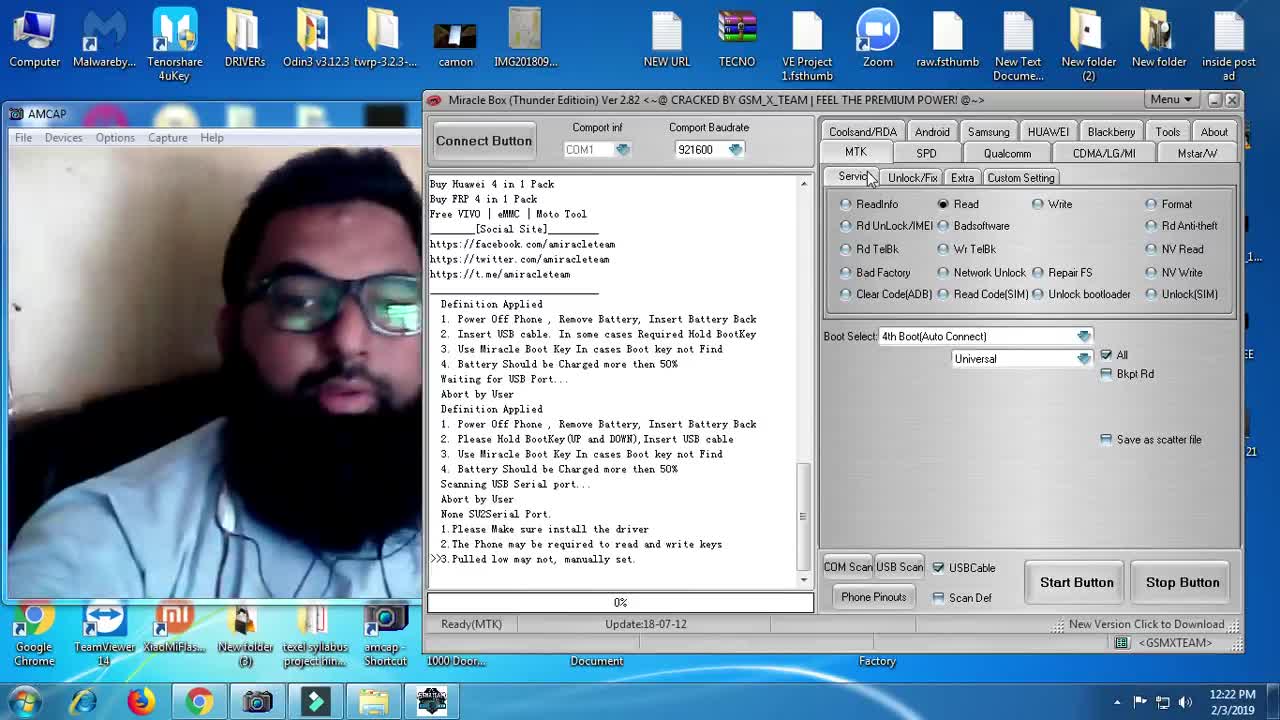This screenshot has width=1280, height=720.
Task: Expand the Boot Select dropdown
Action: pyautogui.click(x=1084, y=337)
